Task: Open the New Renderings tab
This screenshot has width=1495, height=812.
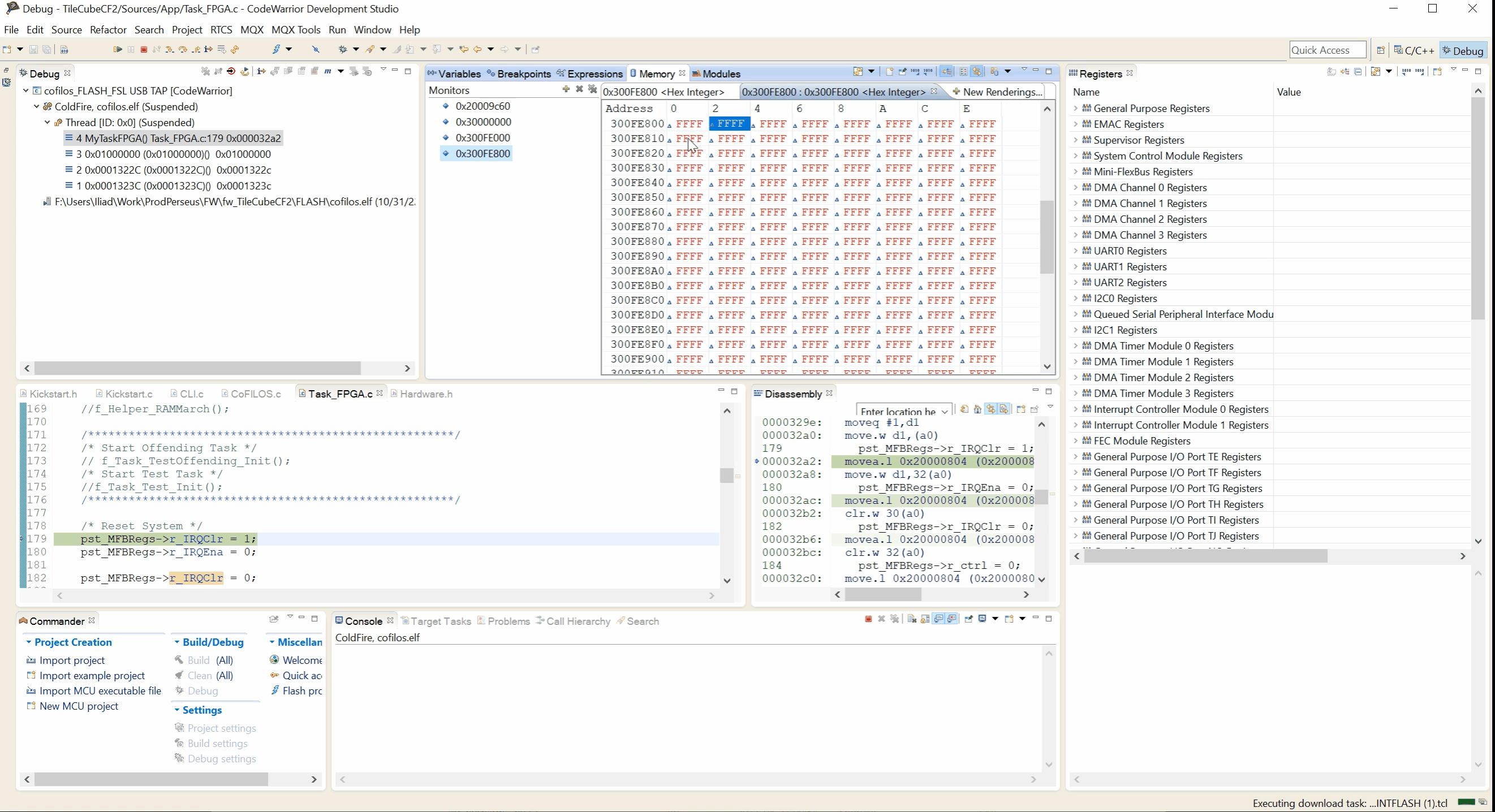Action: point(997,92)
